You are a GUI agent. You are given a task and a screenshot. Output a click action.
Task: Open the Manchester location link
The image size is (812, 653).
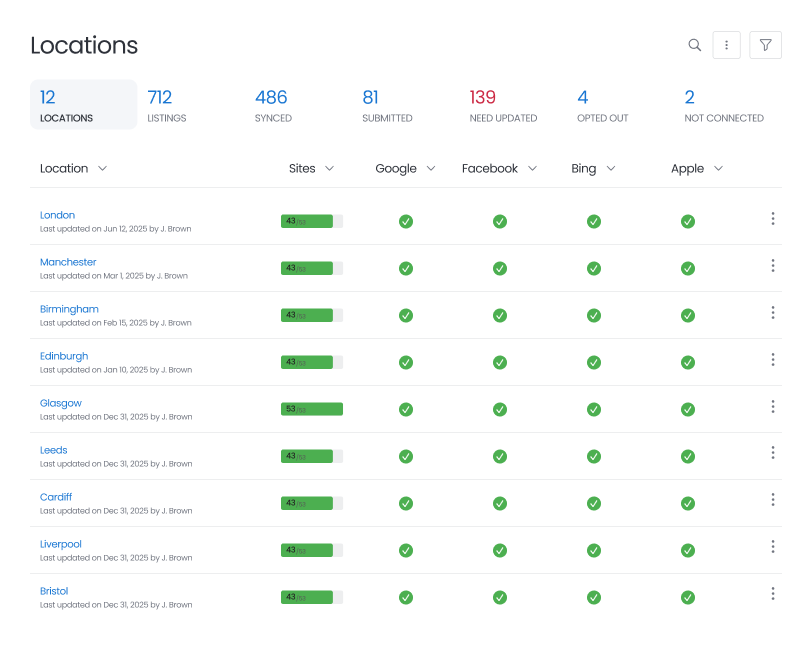tap(68, 262)
